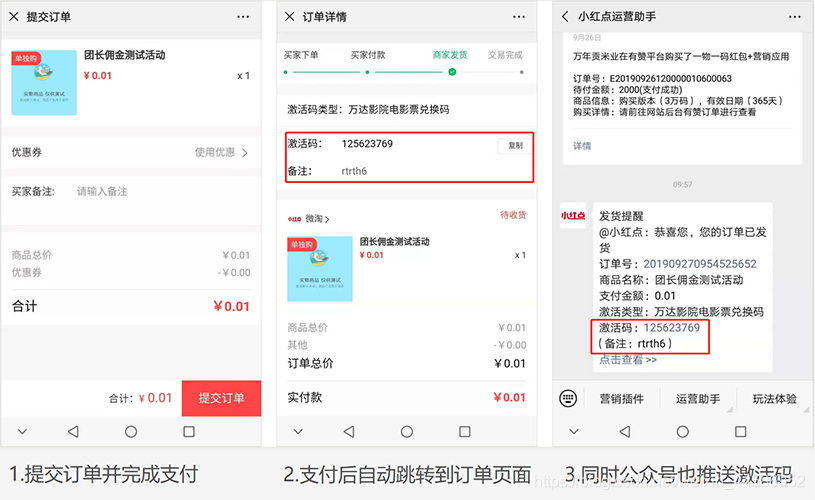
Task: Open the more options menu in 小红点运营助手
Action: (794, 17)
